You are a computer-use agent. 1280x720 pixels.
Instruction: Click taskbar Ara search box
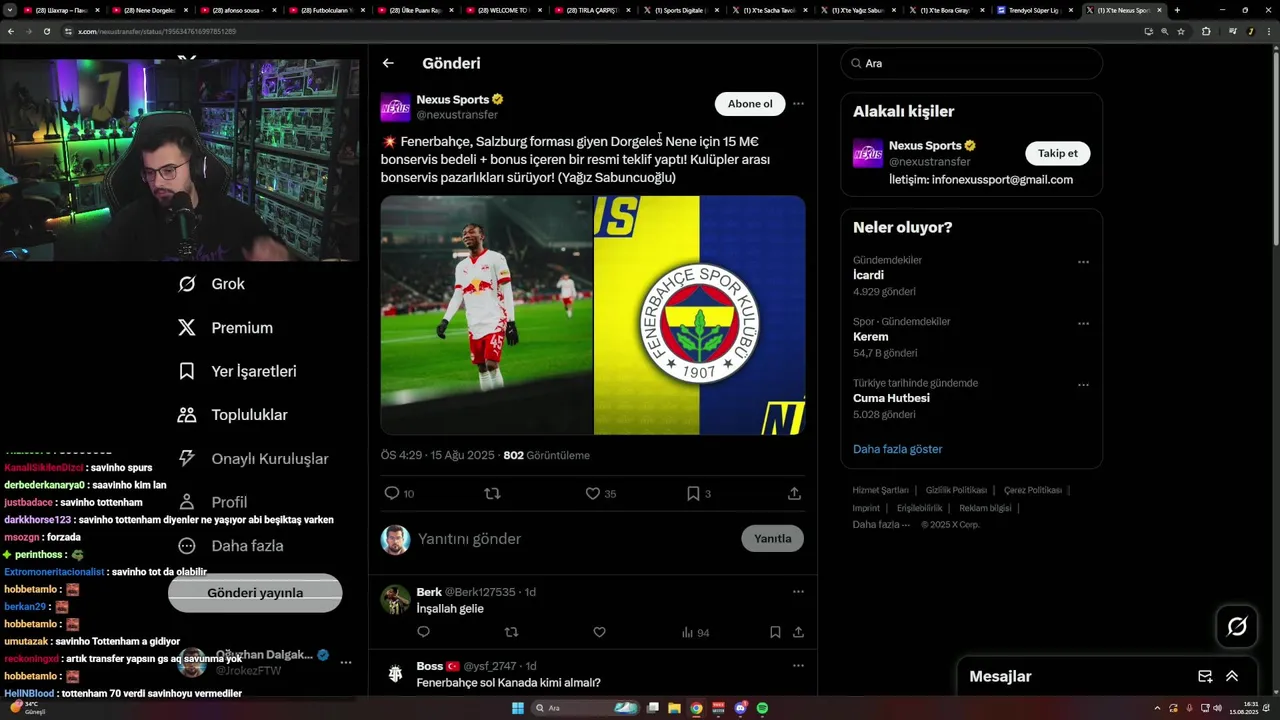[586, 708]
